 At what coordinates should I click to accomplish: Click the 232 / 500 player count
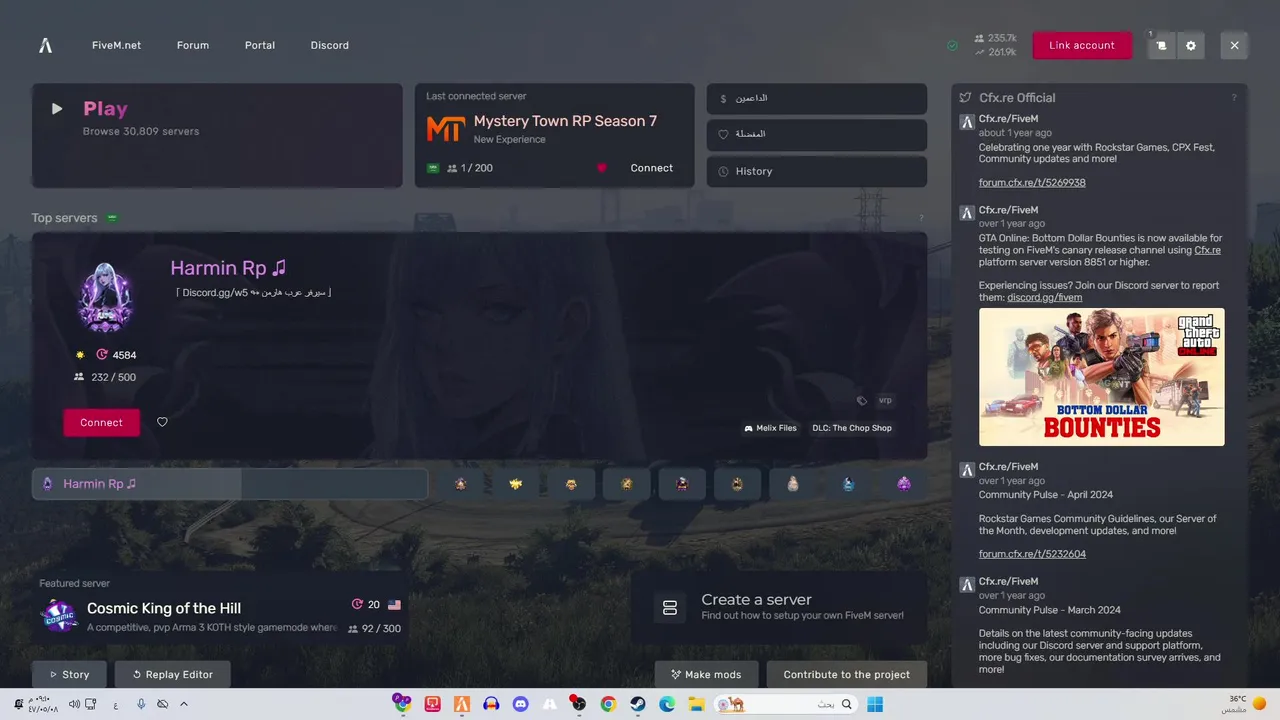point(105,377)
